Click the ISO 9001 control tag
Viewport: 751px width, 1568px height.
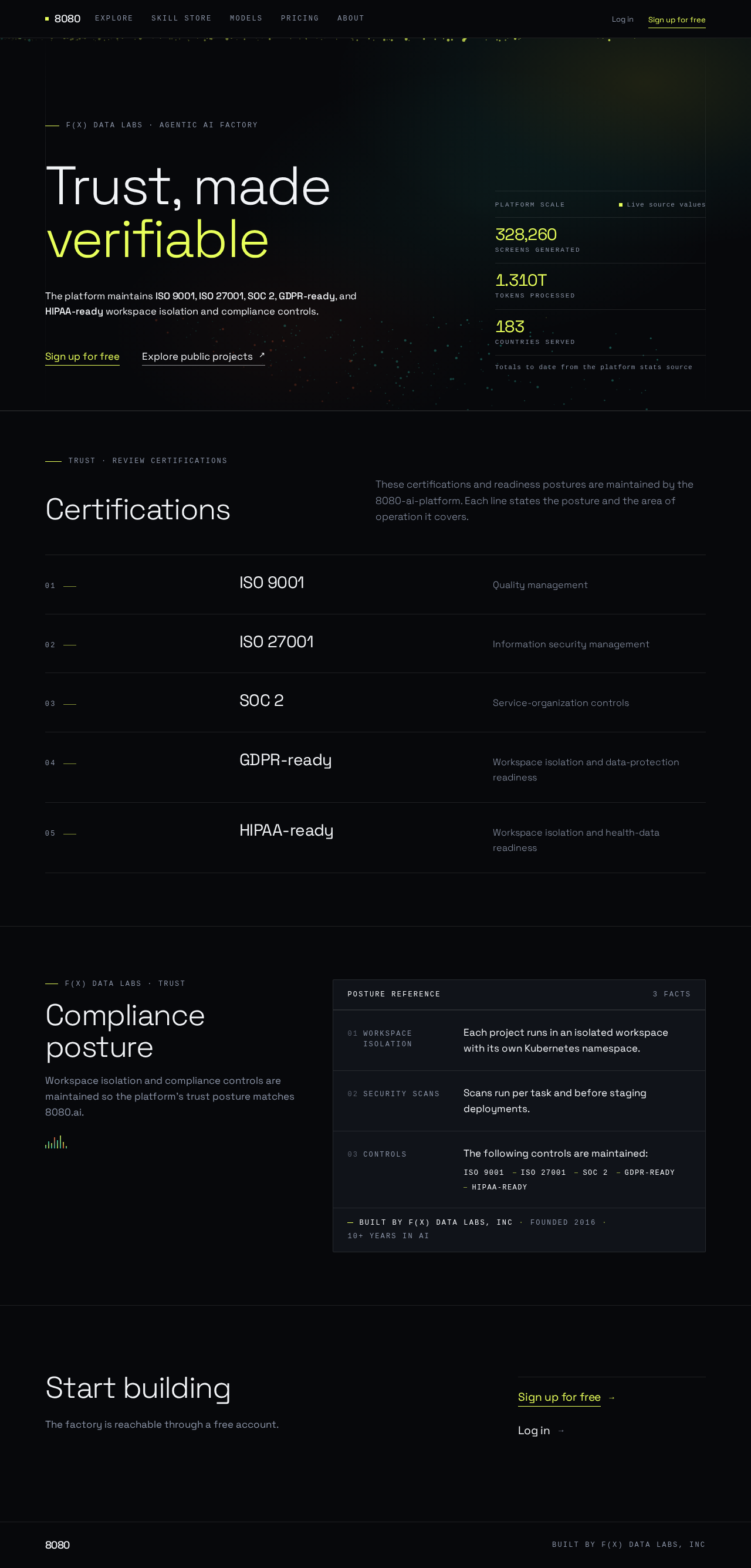pyautogui.click(x=483, y=1172)
